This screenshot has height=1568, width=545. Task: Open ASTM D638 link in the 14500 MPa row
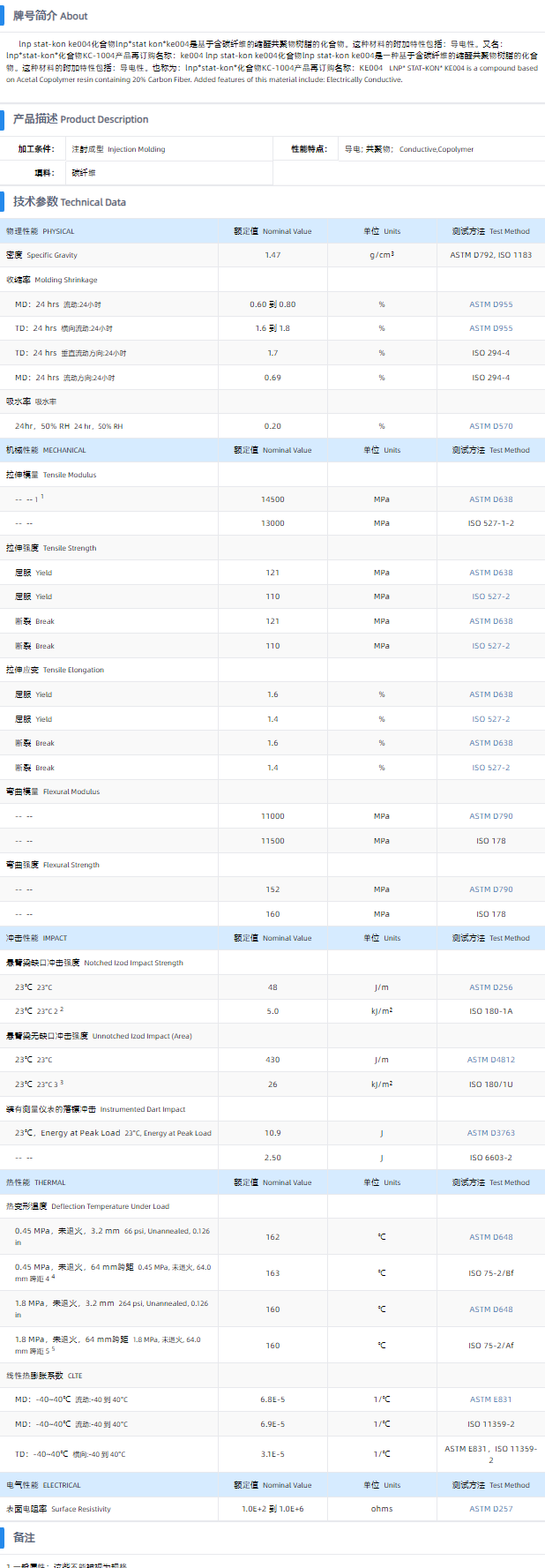click(x=490, y=499)
